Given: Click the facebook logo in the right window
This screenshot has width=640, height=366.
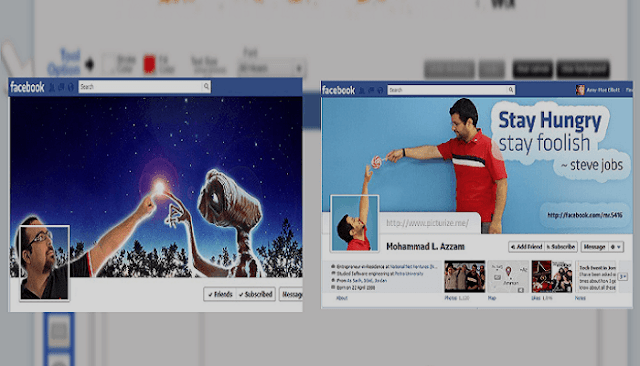Looking at the screenshot, I should click(338, 90).
